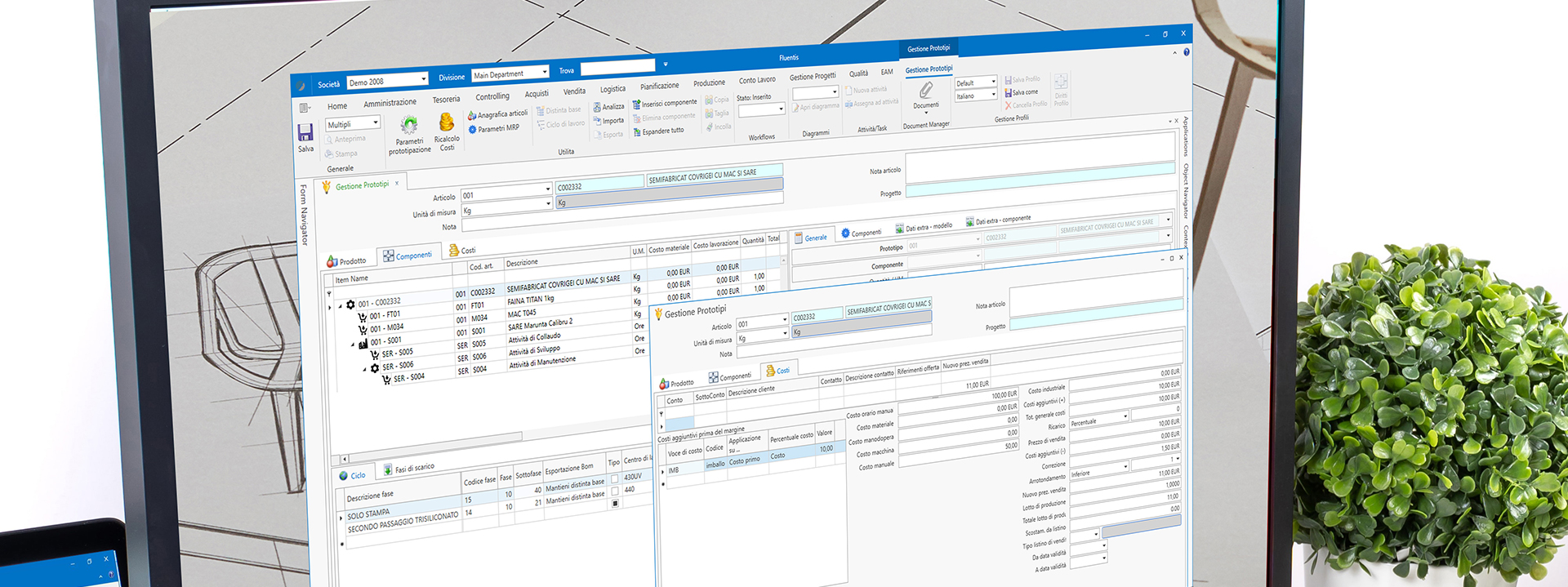Switch to Fasi di scarico tab
This screenshot has height=587, width=1568.
408,469
